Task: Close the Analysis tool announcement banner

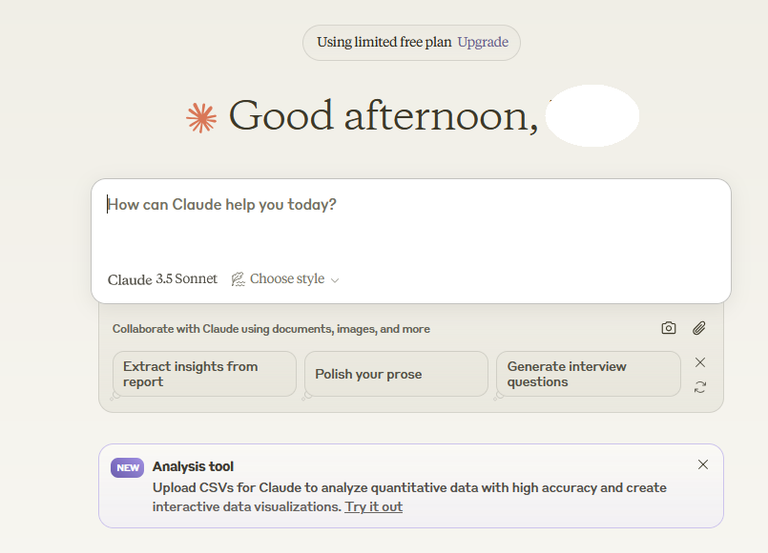Action: coord(703,464)
